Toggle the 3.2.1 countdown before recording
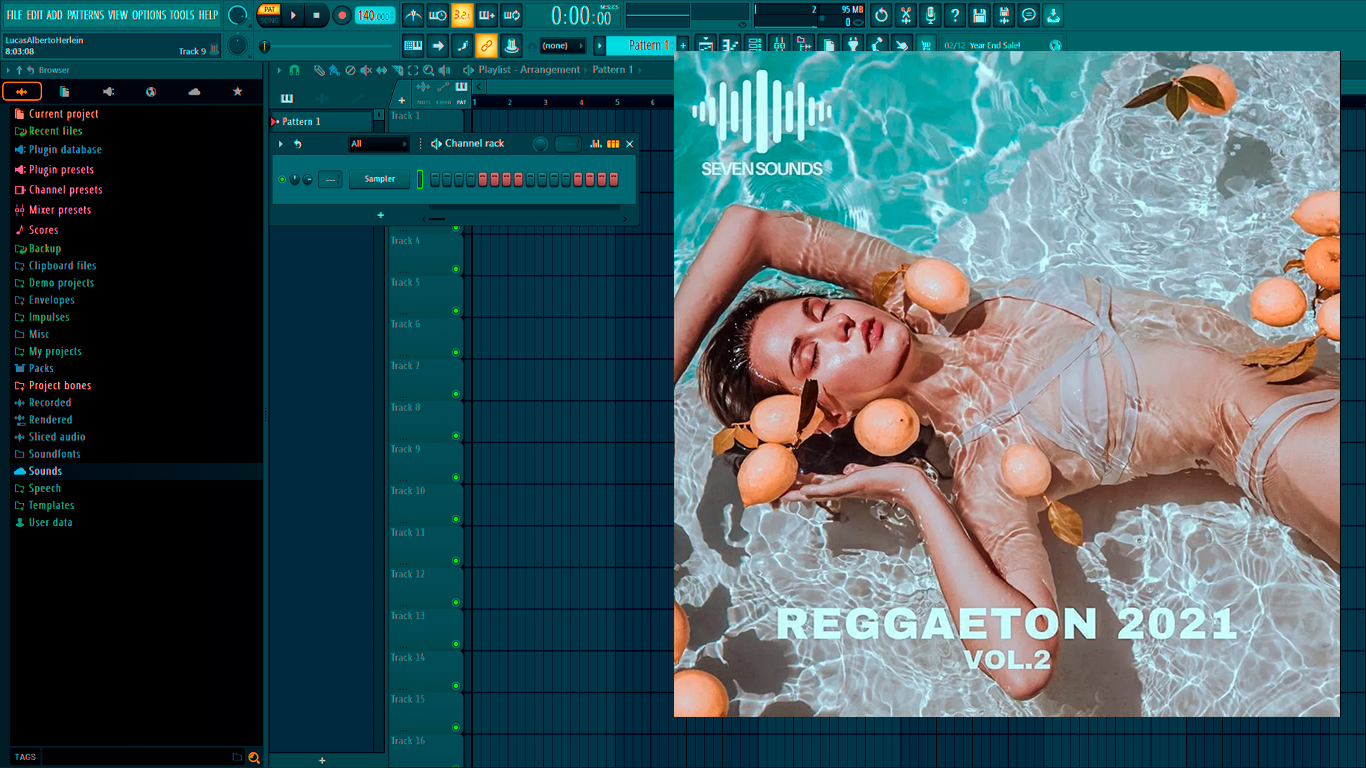 462,15
